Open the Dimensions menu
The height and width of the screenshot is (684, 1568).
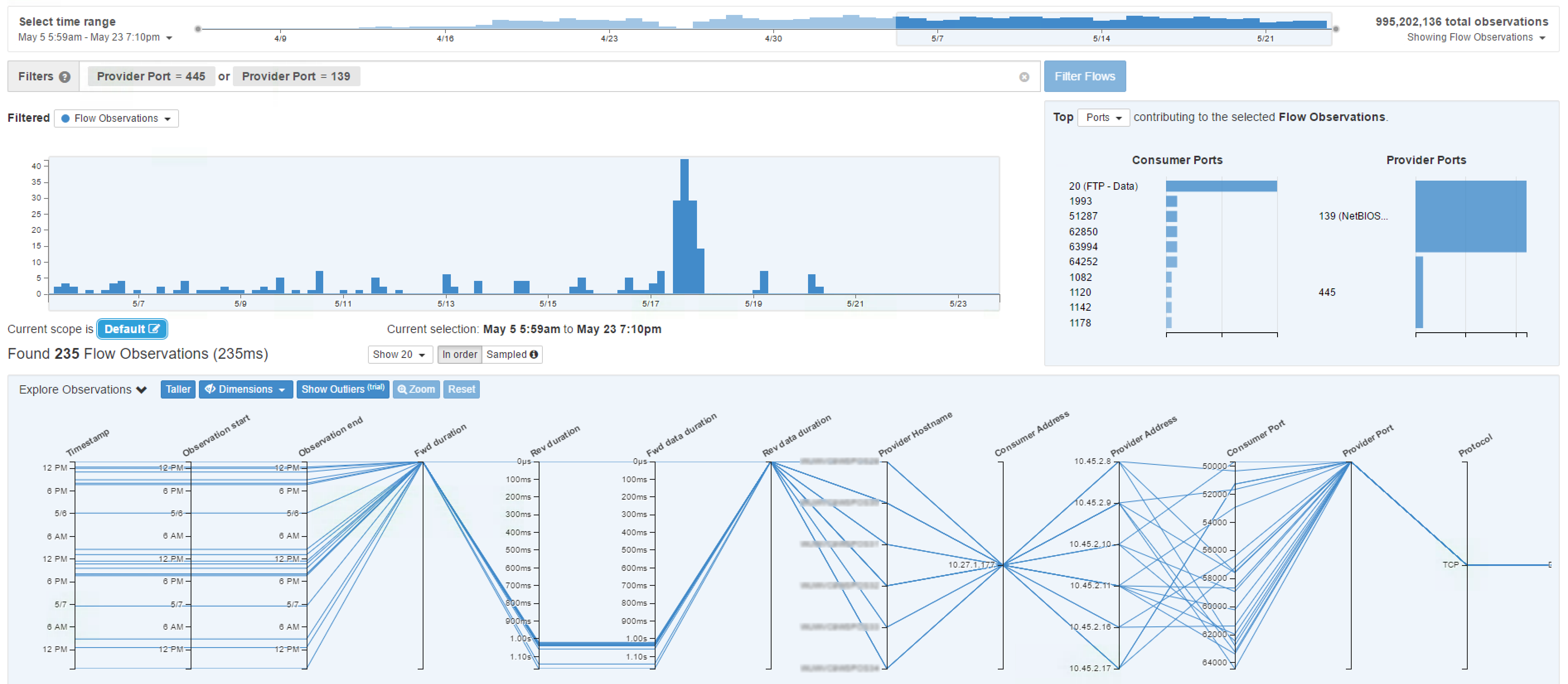click(245, 389)
